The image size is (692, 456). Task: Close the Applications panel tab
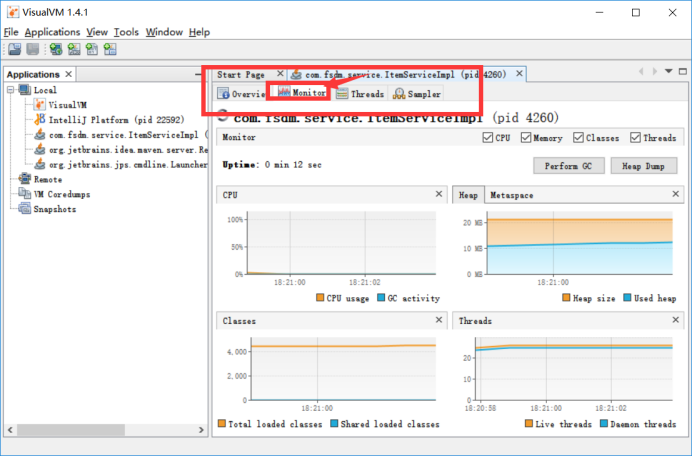[x=68, y=74]
